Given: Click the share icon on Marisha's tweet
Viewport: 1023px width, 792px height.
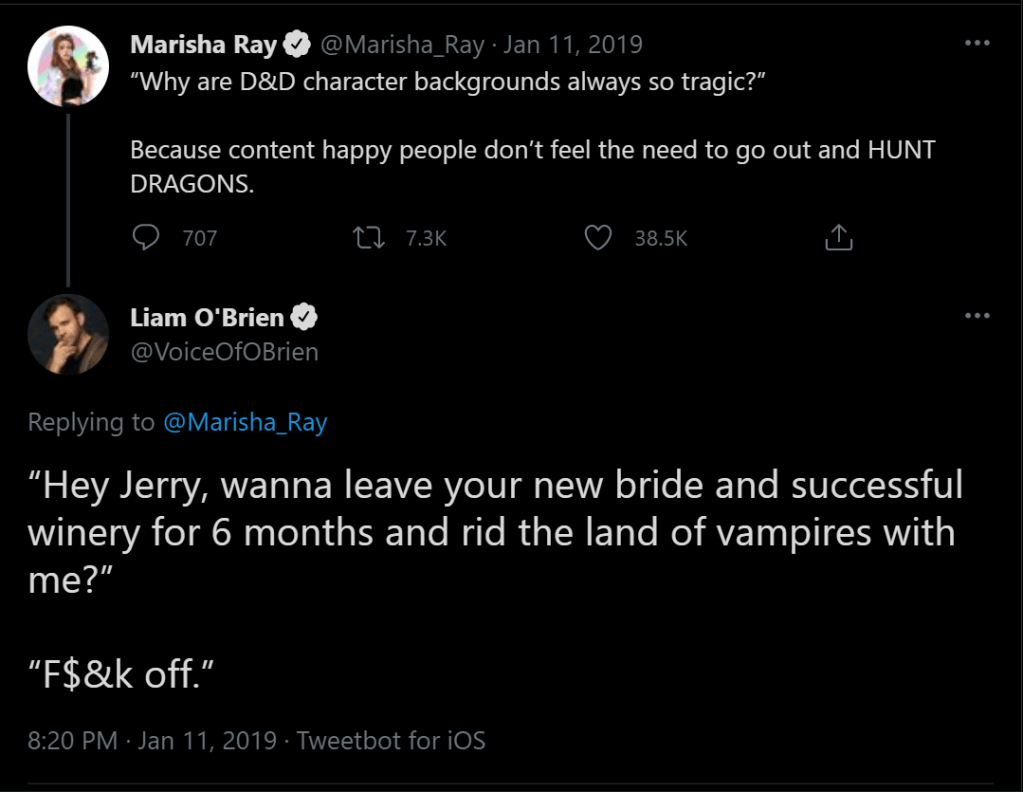Looking at the screenshot, I should coord(838,237).
